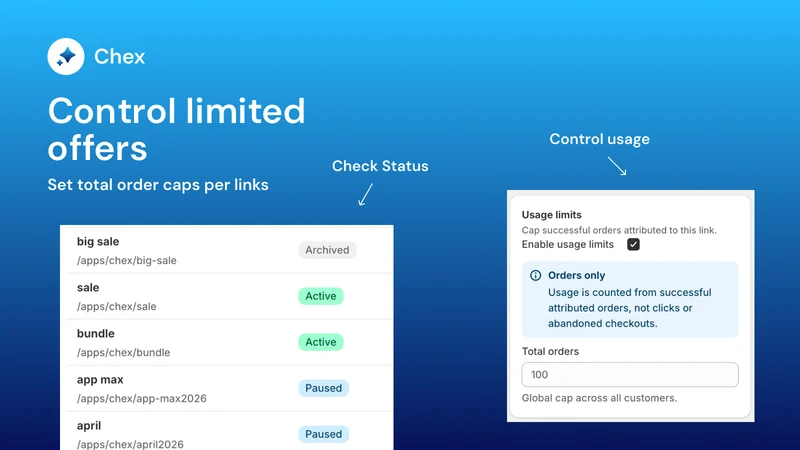Click the Chex star logo icon
This screenshot has height=450, width=800.
tap(66, 56)
